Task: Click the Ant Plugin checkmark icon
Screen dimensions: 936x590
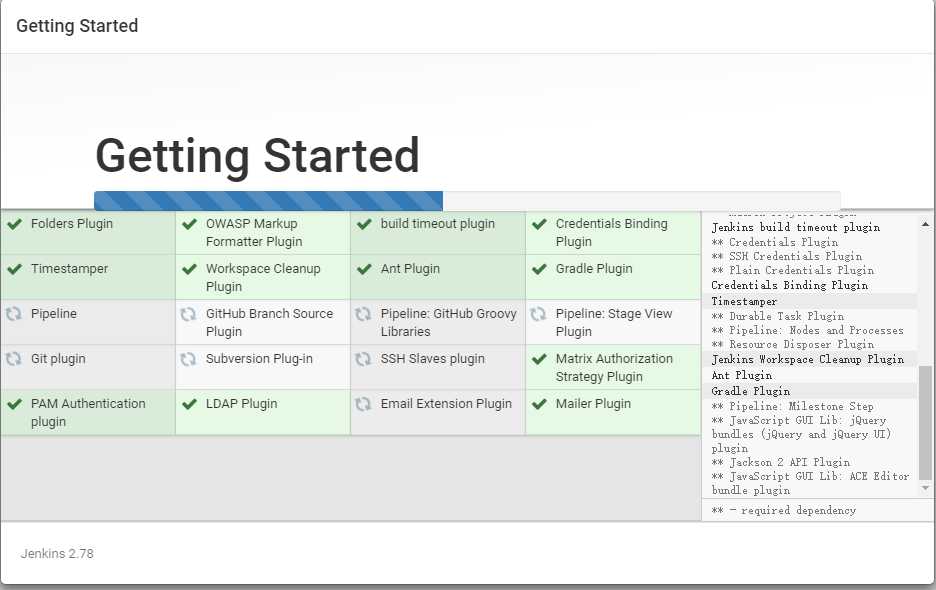Action: click(x=364, y=269)
